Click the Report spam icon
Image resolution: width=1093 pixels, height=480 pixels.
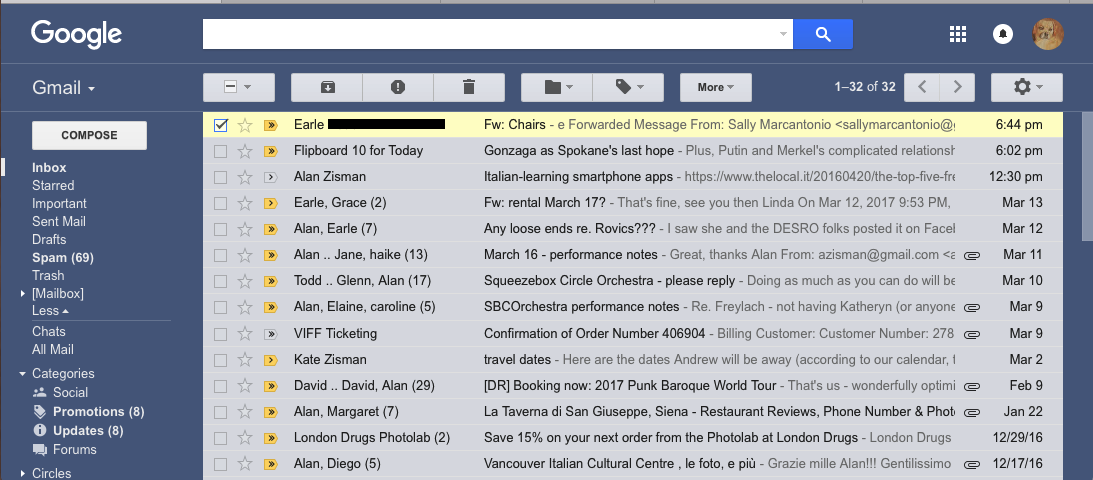pos(398,87)
